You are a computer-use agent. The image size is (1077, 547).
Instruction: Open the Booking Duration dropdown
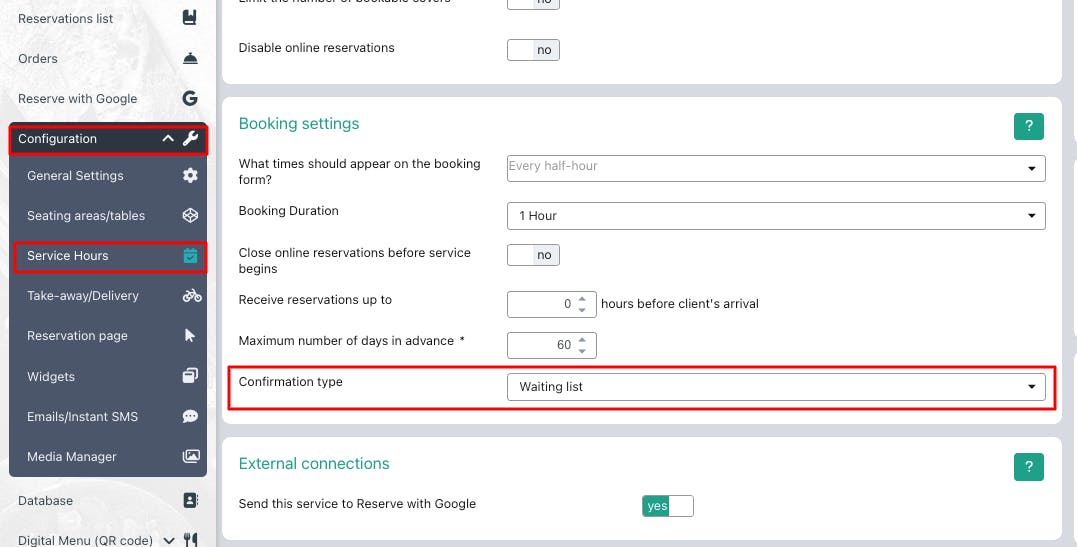click(x=776, y=216)
